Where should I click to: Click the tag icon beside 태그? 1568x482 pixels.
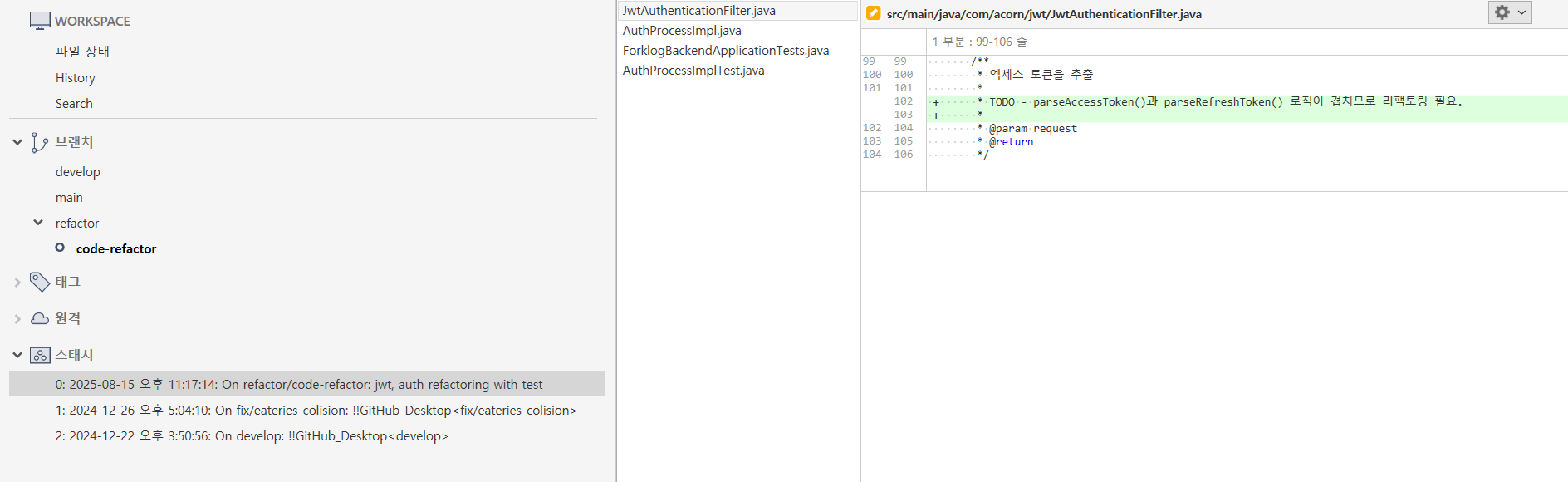click(39, 282)
